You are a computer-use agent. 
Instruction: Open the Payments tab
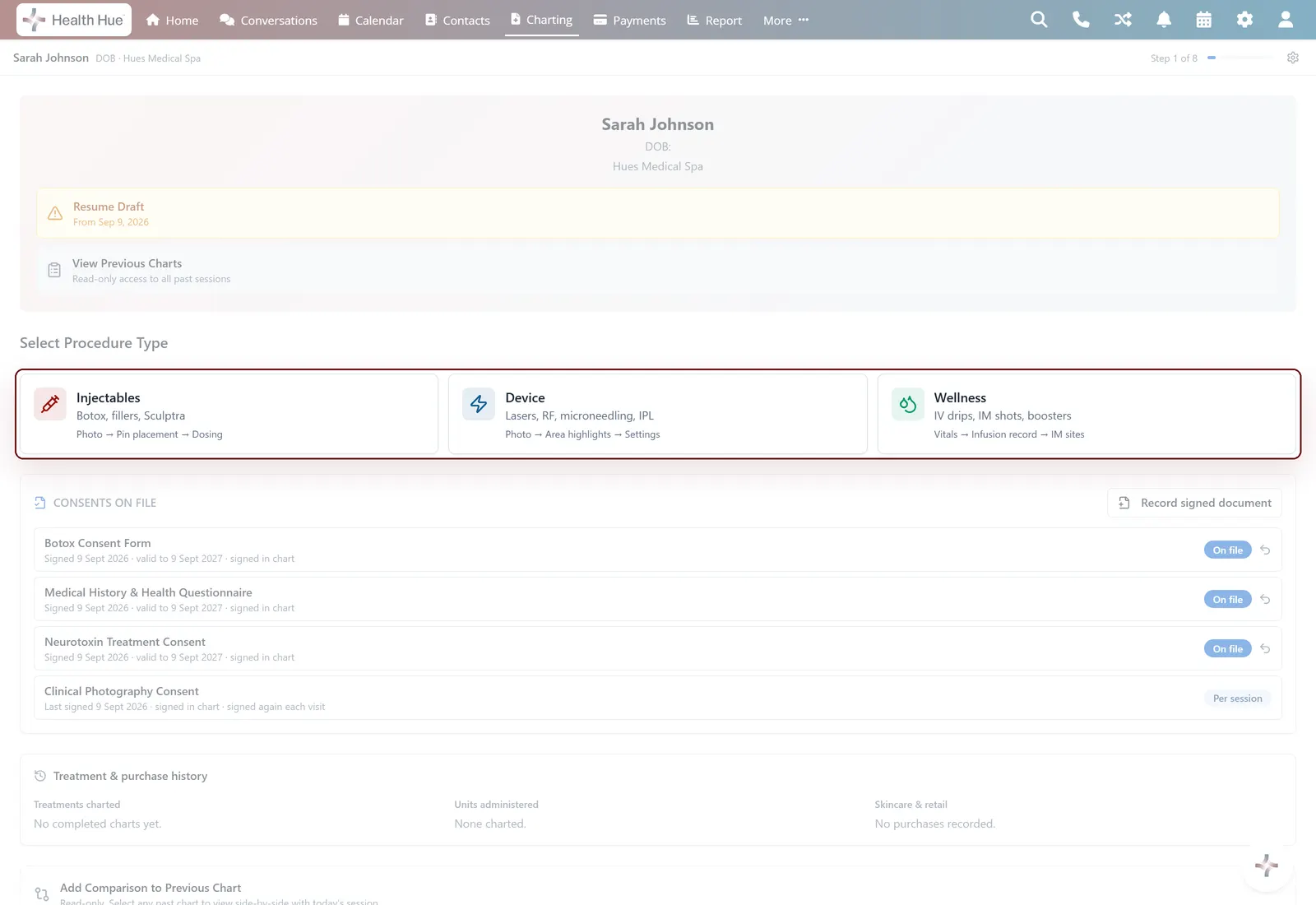click(630, 20)
